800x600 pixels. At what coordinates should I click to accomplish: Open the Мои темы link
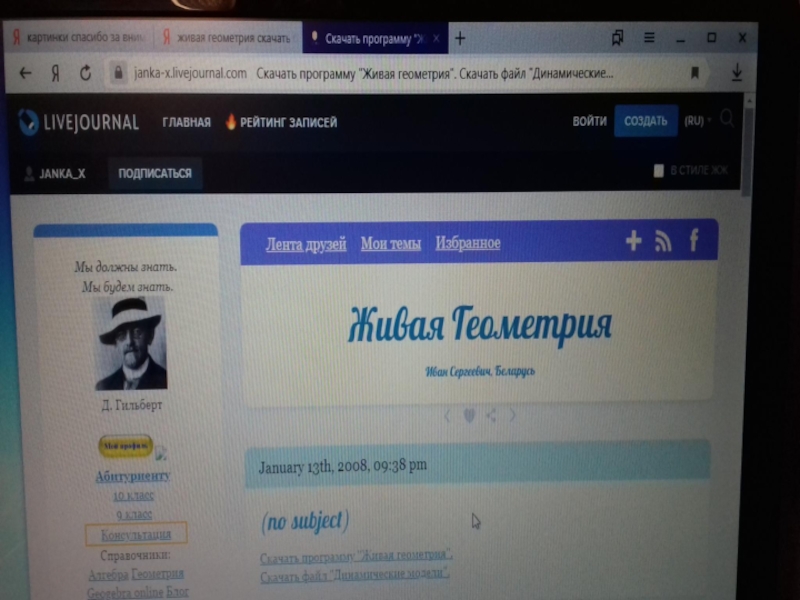click(391, 243)
